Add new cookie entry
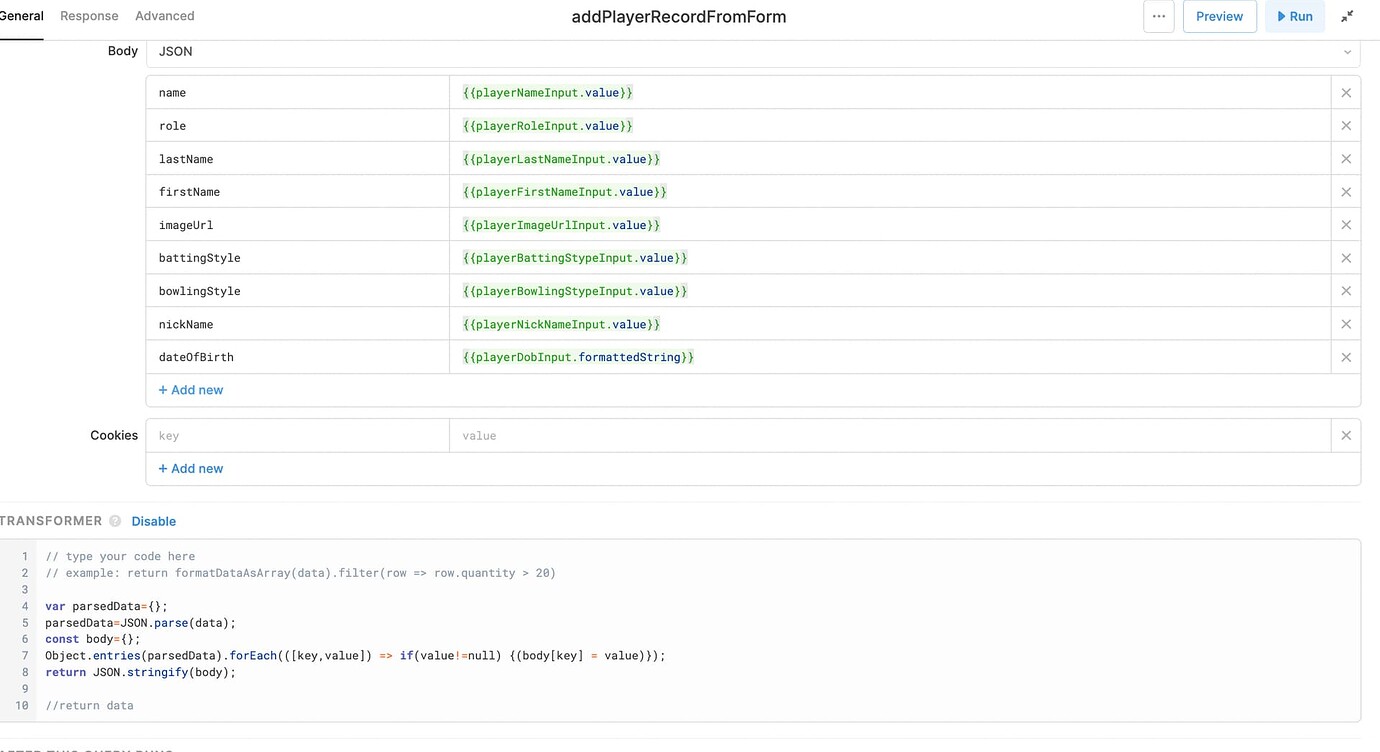This screenshot has width=1380, height=752. 191,468
